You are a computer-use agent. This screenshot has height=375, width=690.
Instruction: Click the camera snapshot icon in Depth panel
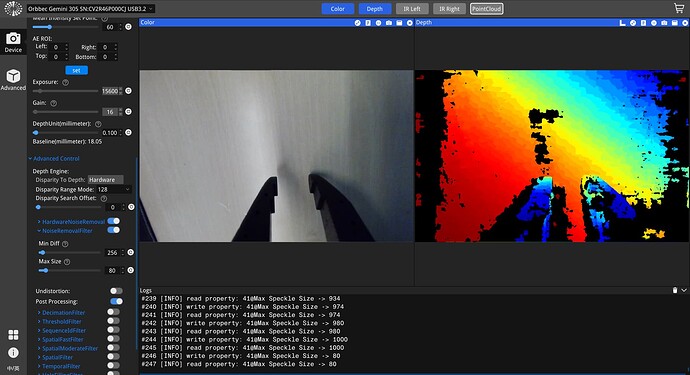664,22
